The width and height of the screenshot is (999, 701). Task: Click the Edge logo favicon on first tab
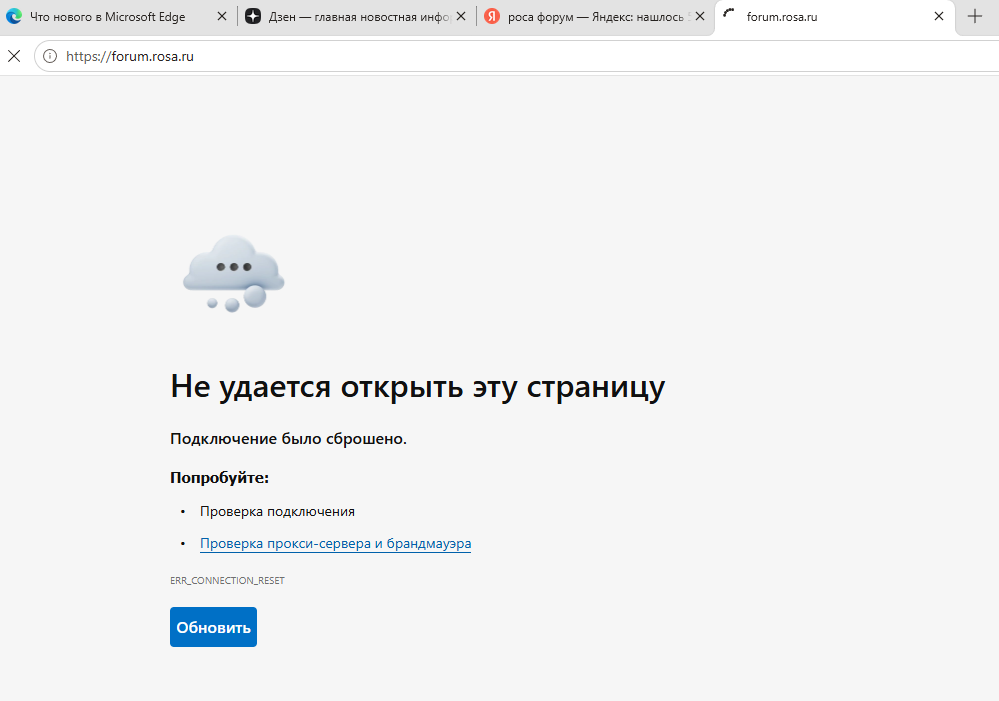(14, 17)
